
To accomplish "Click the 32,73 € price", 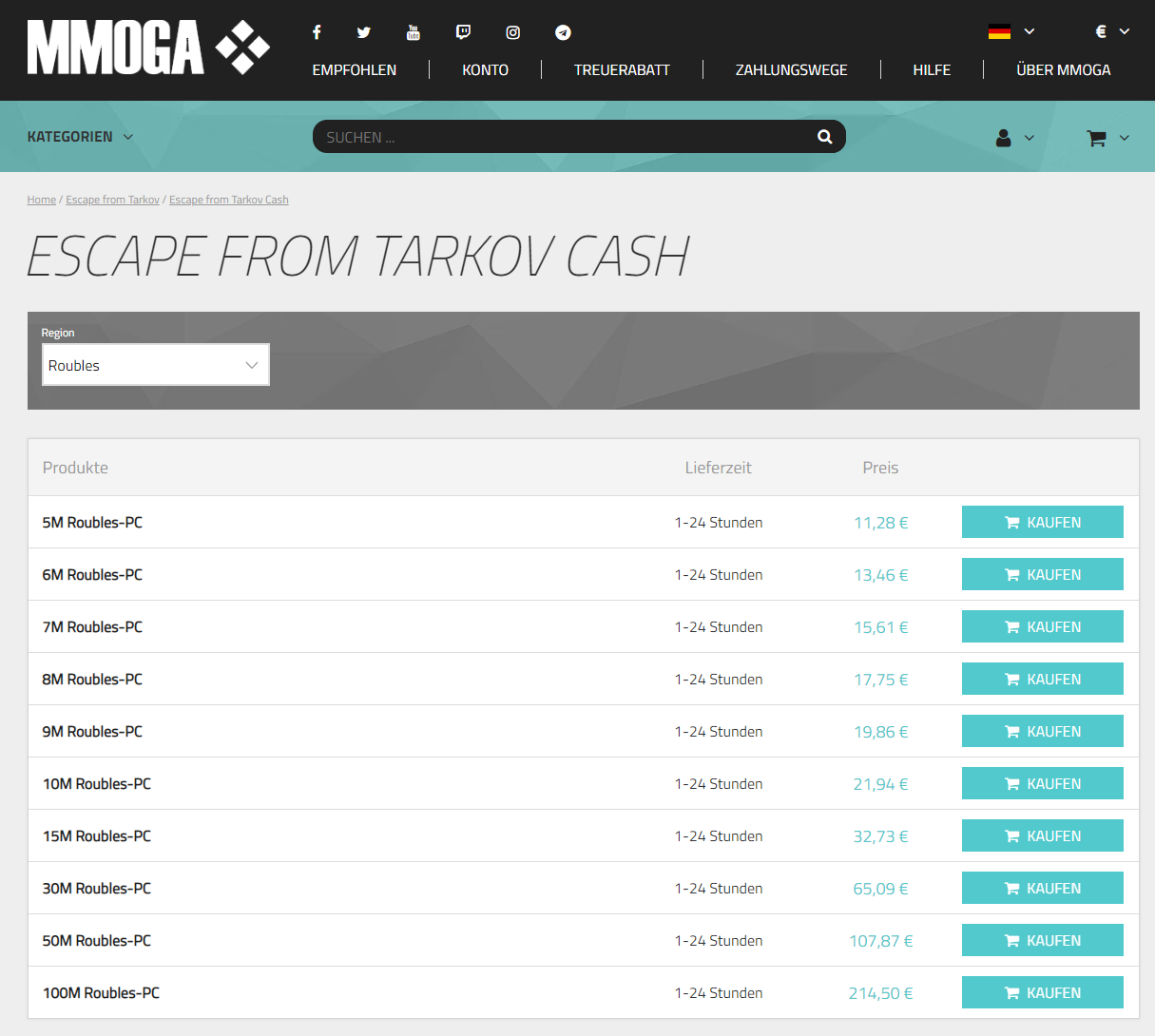I will coord(880,835).
